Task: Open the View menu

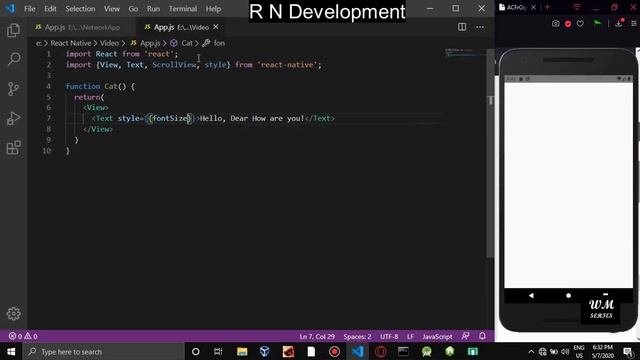Action: (x=111, y=9)
